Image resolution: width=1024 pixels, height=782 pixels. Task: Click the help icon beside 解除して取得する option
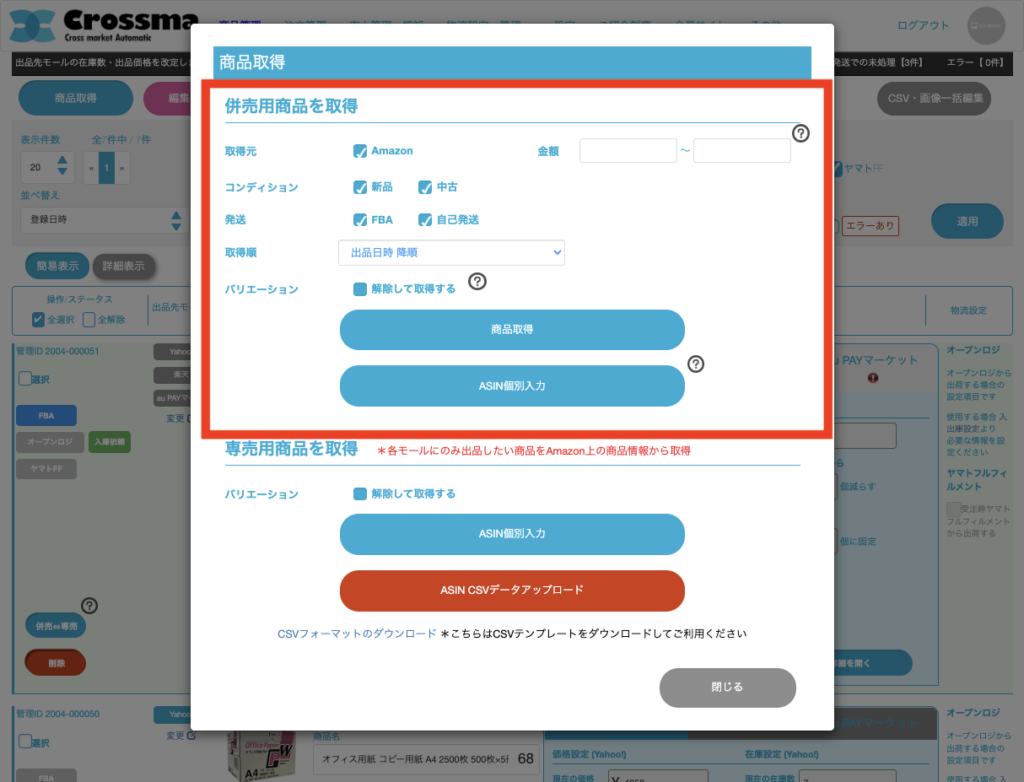point(477,282)
